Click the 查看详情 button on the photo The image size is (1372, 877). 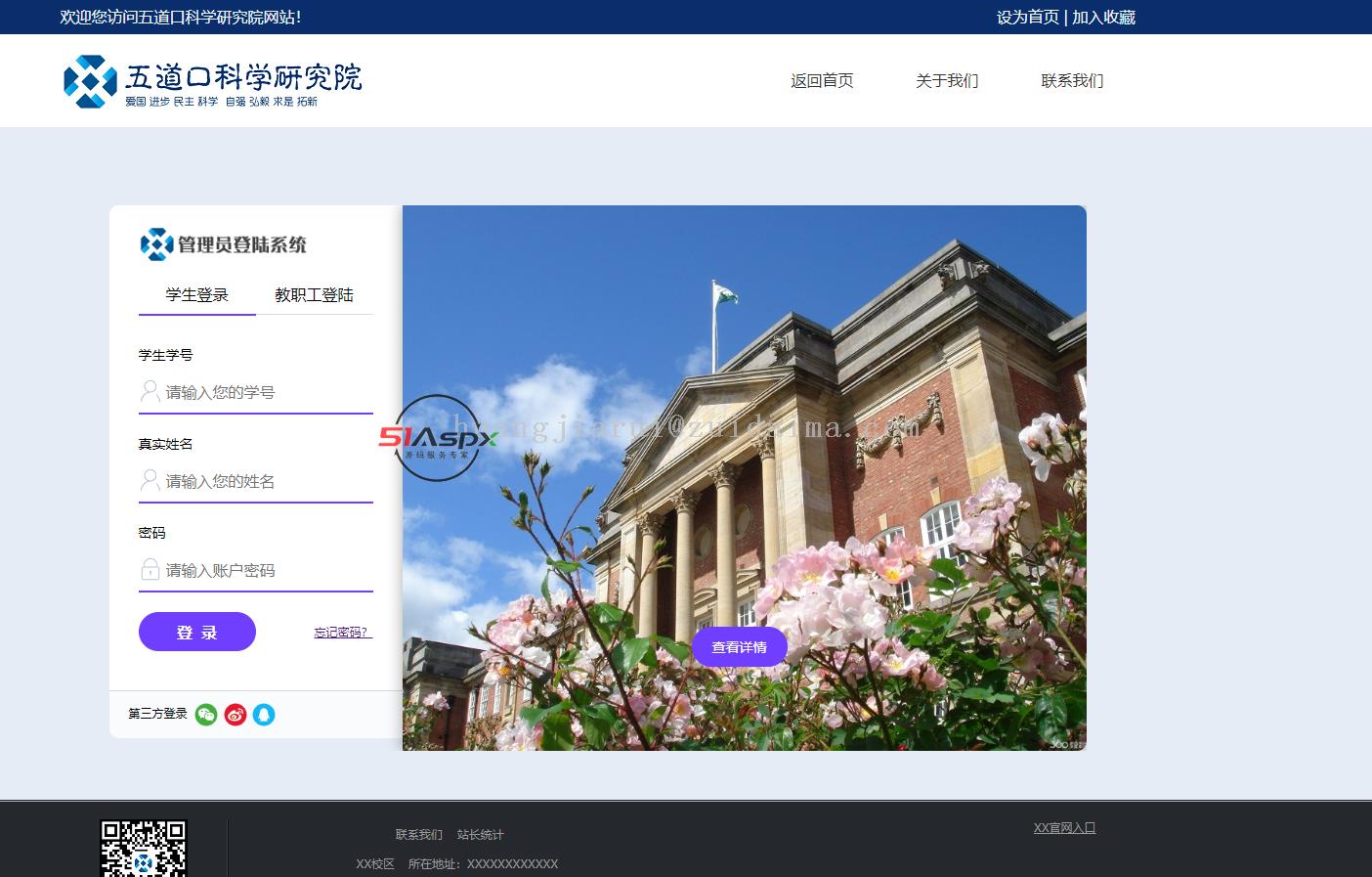pyautogui.click(x=739, y=647)
